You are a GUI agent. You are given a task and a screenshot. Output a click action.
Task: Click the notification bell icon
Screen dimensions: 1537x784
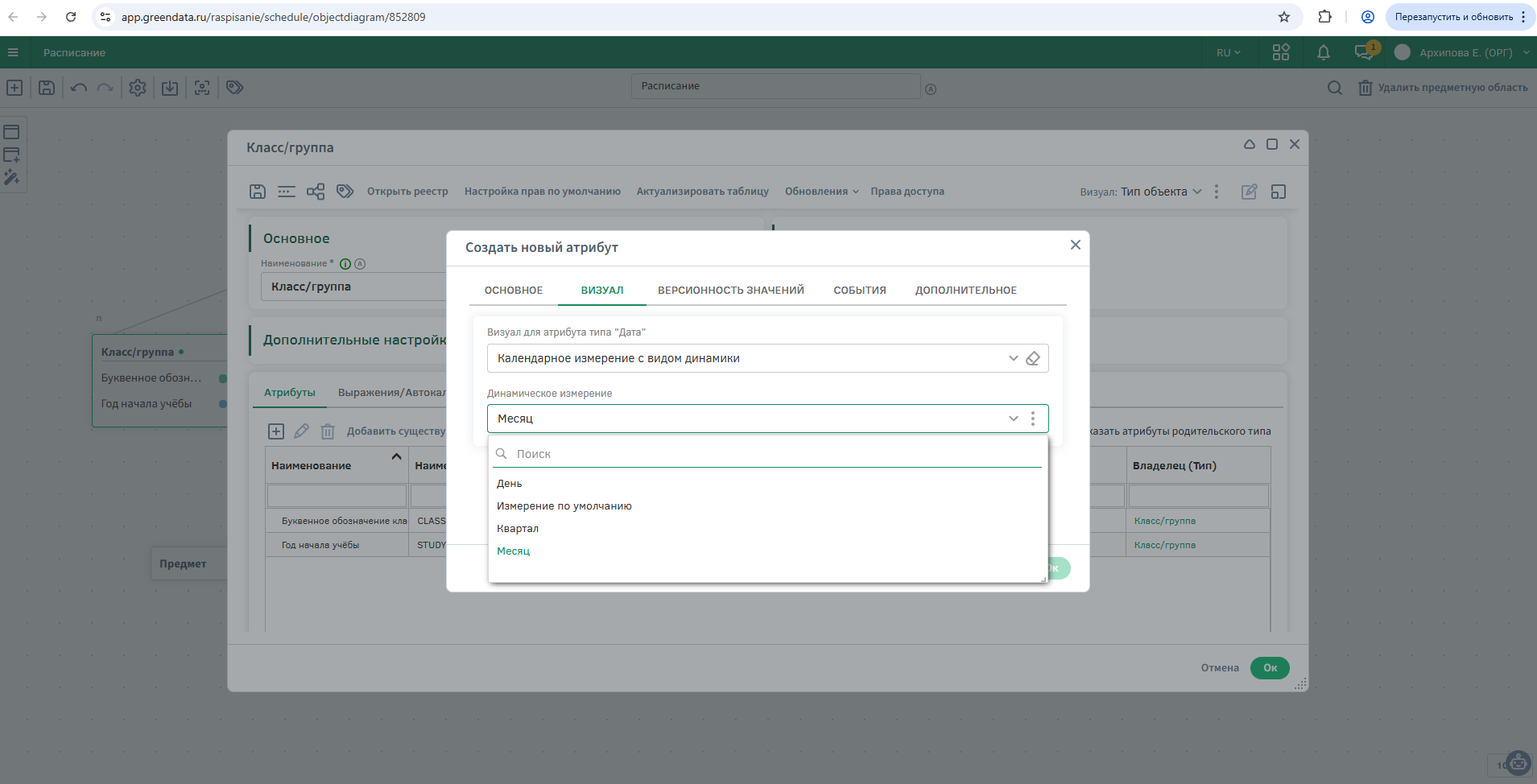(1323, 53)
